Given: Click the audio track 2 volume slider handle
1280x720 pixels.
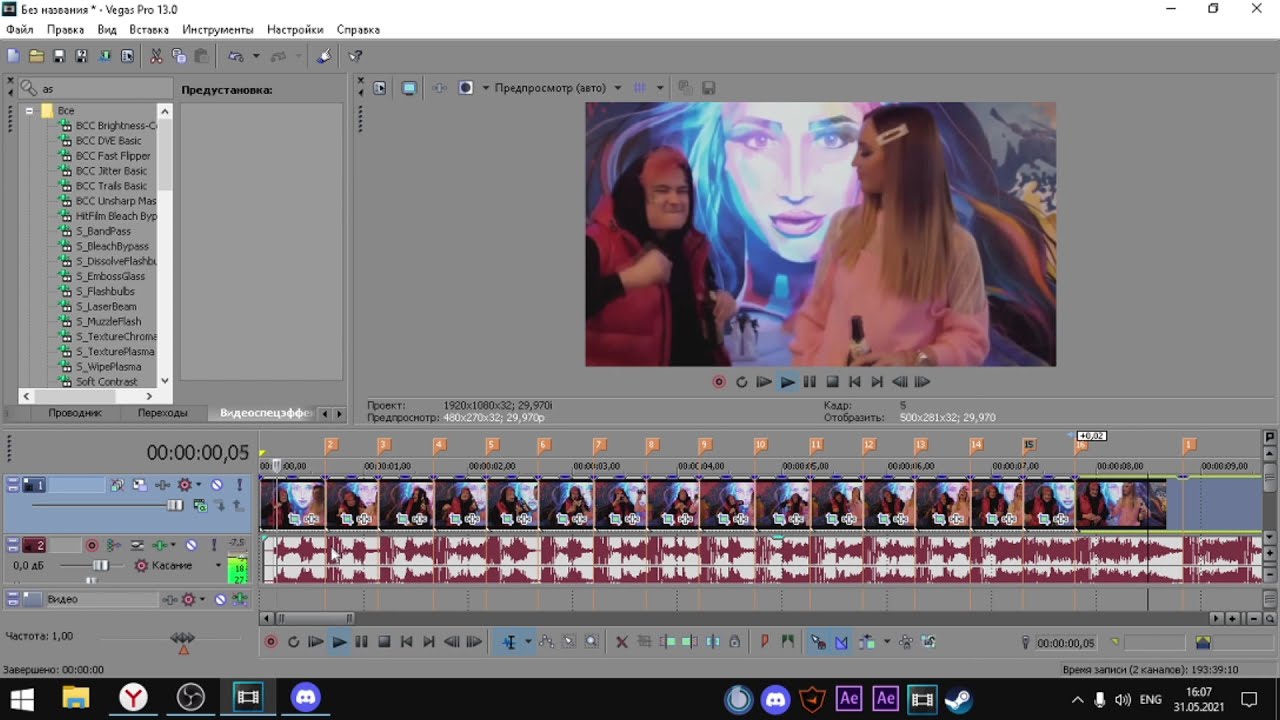Looking at the screenshot, I should tap(100, 566).
